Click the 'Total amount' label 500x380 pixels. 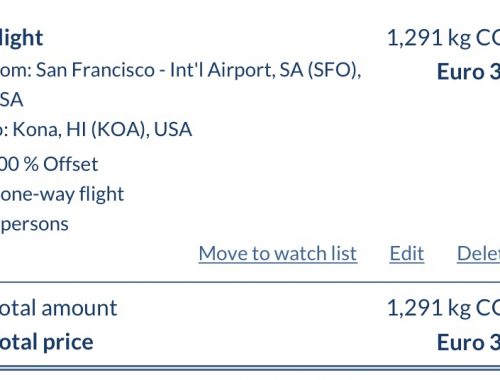point(58,308)
